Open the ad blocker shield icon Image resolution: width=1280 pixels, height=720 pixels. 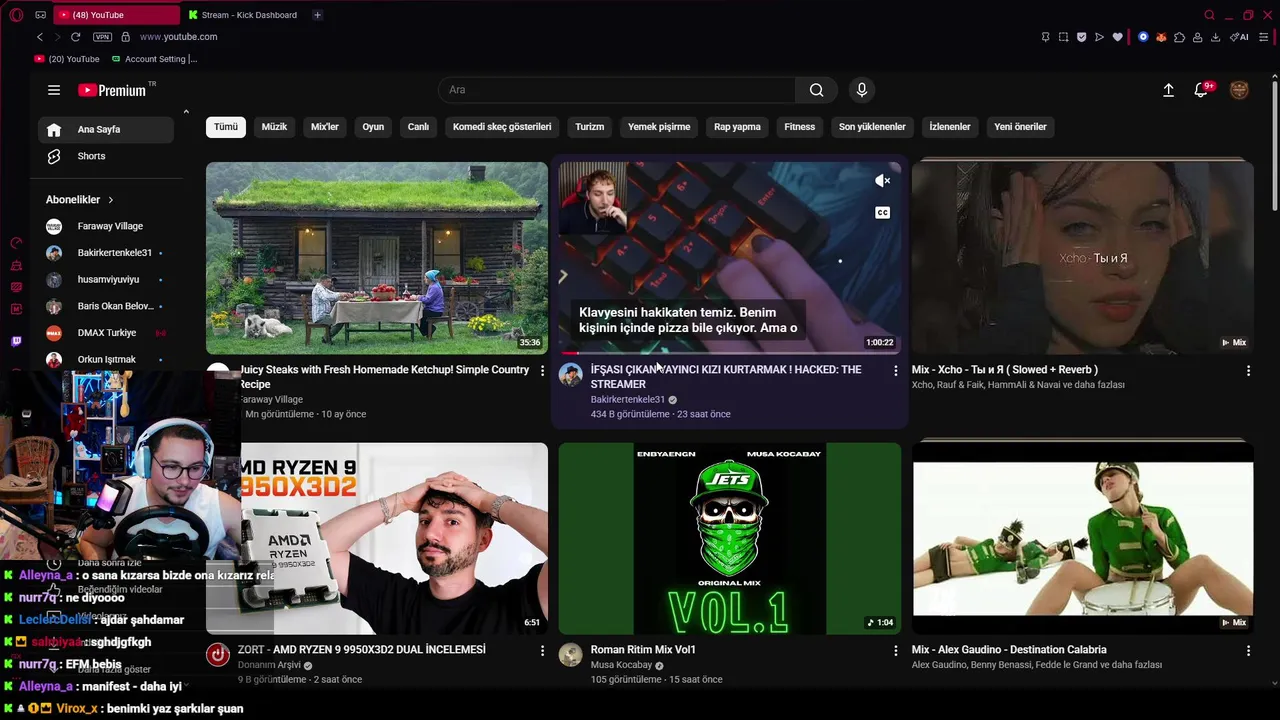[x=1081, y=37]
